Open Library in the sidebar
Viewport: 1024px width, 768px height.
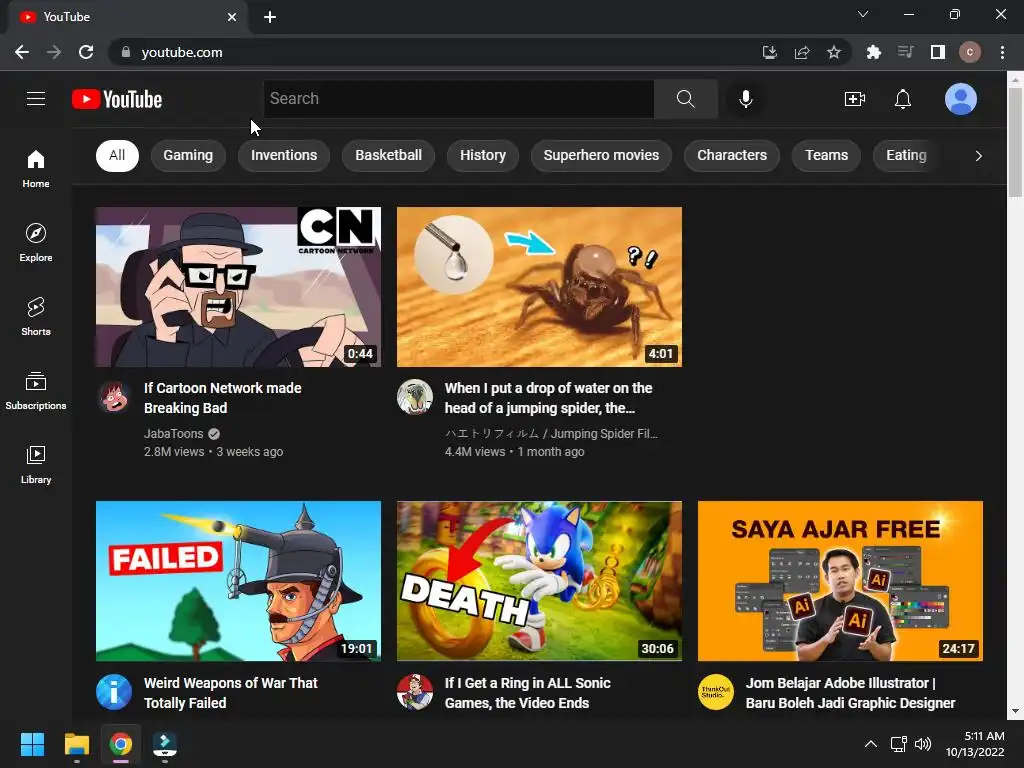[36, 464]
